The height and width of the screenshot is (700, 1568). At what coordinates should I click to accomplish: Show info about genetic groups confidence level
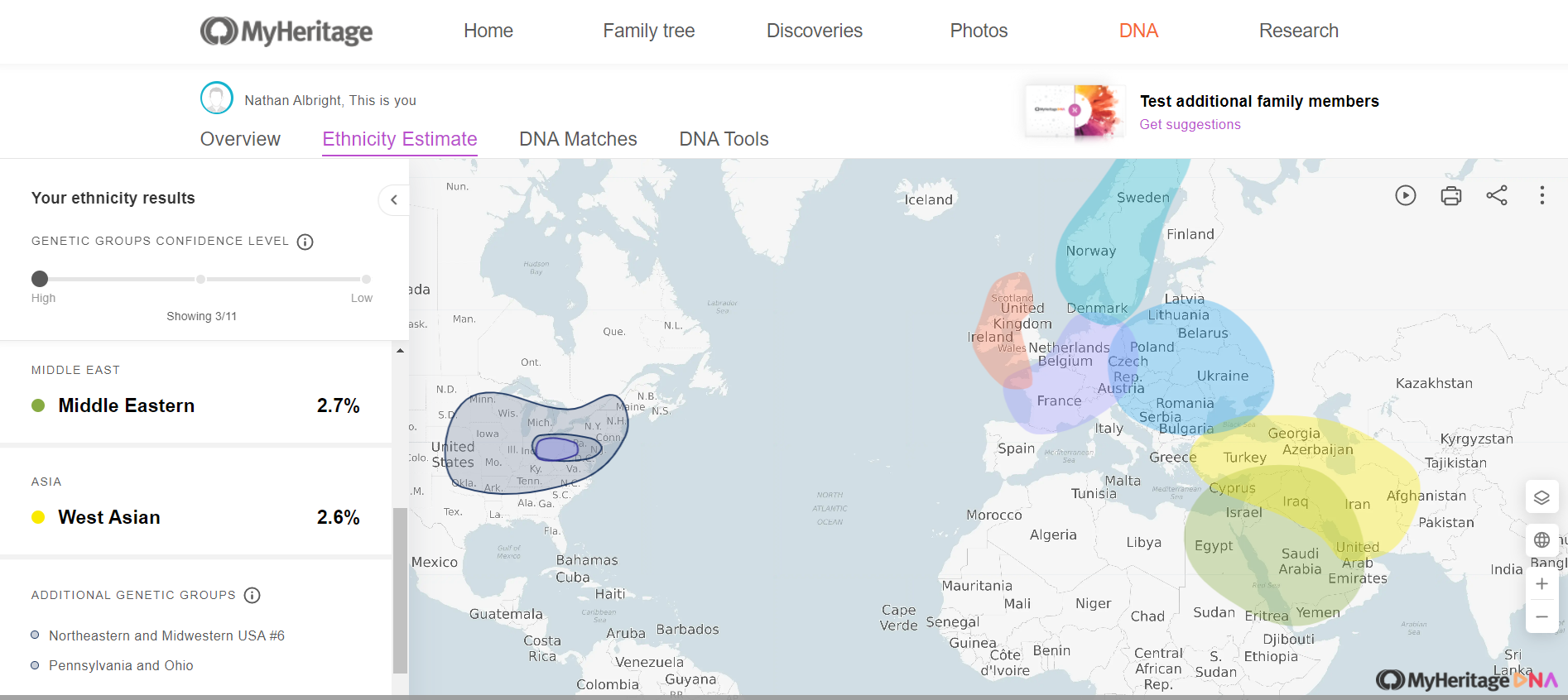pos(305,242)
